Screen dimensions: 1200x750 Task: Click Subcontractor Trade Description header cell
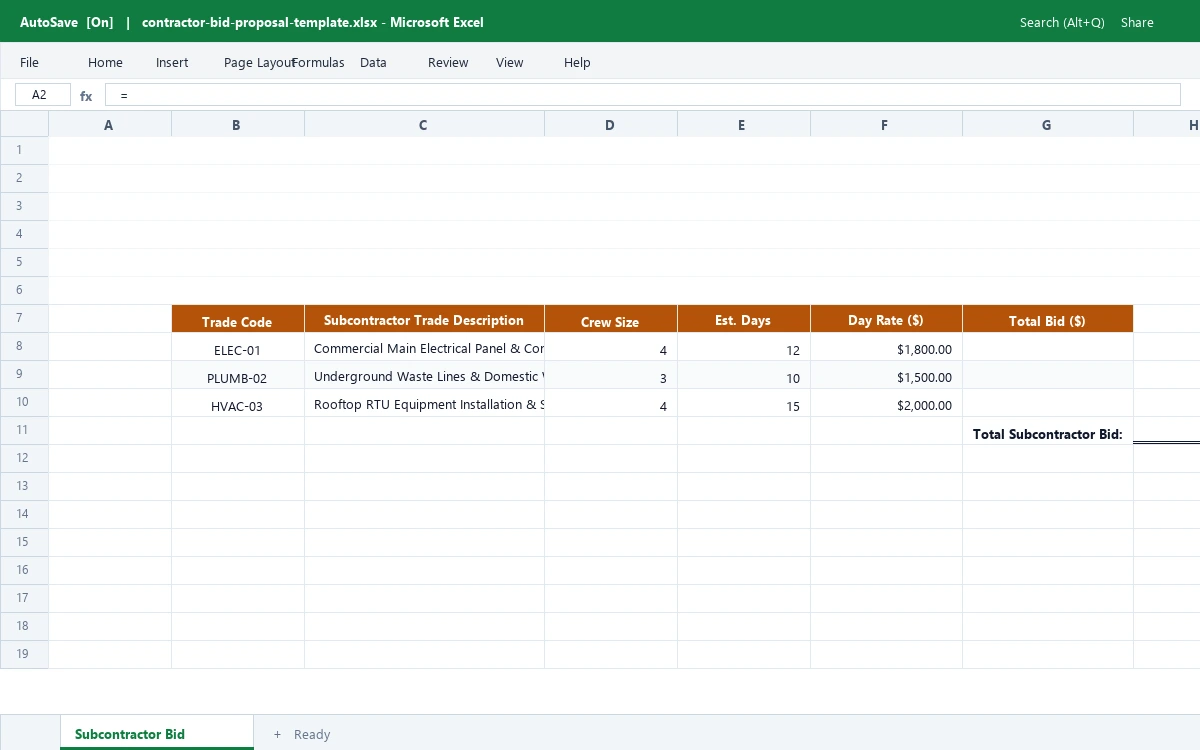[x=425, y=319]
